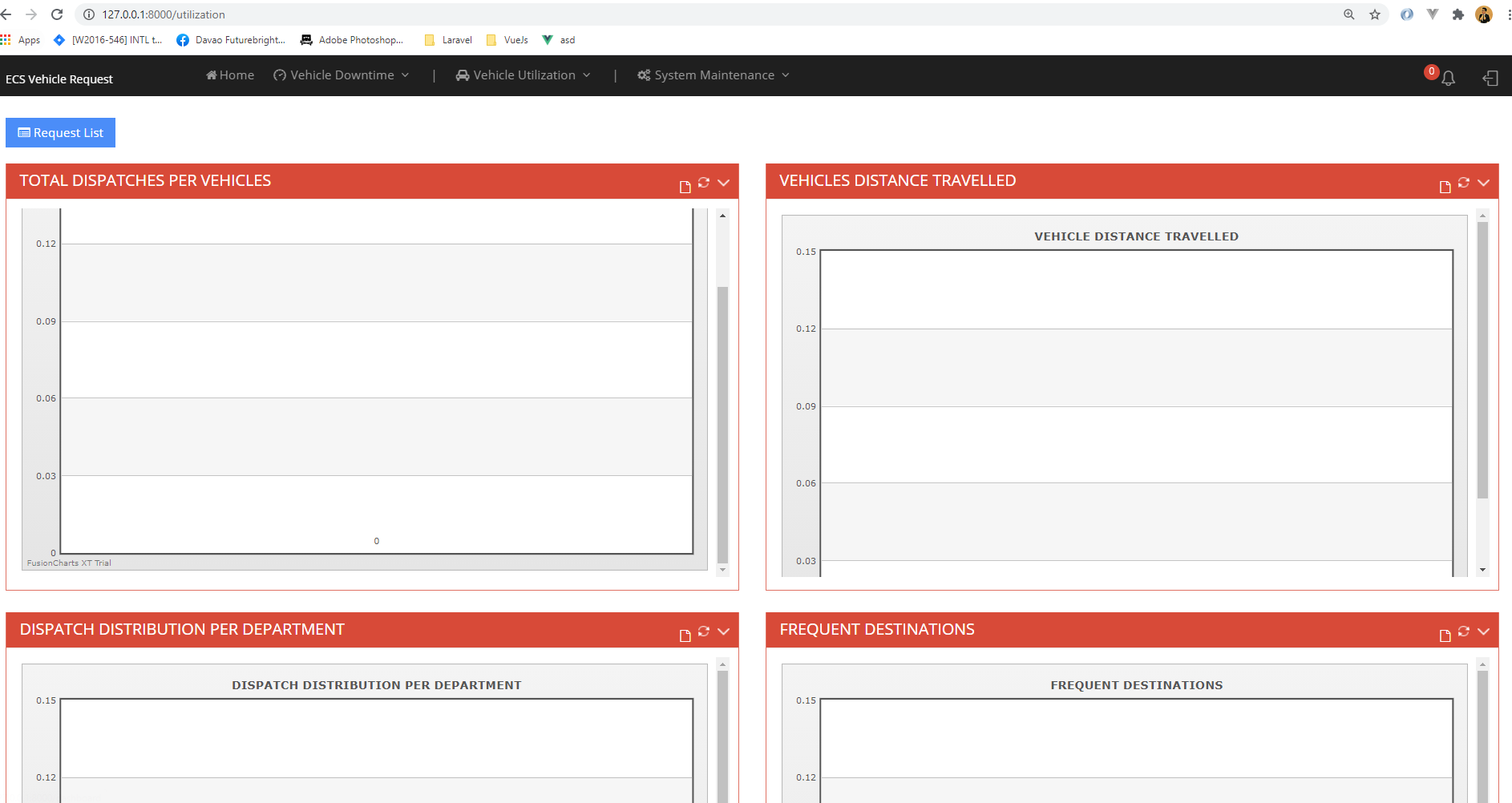This screenshot has height=803, width=1512.
Task: Export the Total Dispatches Per Vehicles panel file
Action: point(685,187)
